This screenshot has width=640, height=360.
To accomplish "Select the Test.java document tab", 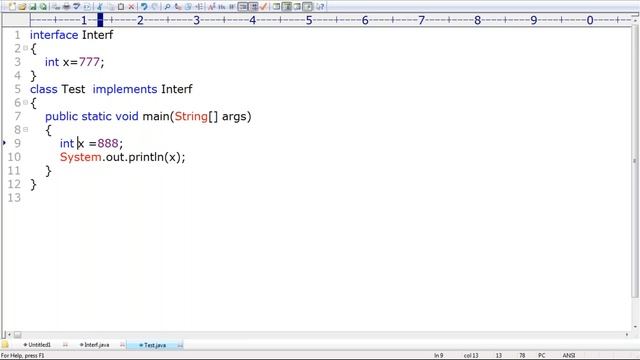I will [155, 345].
